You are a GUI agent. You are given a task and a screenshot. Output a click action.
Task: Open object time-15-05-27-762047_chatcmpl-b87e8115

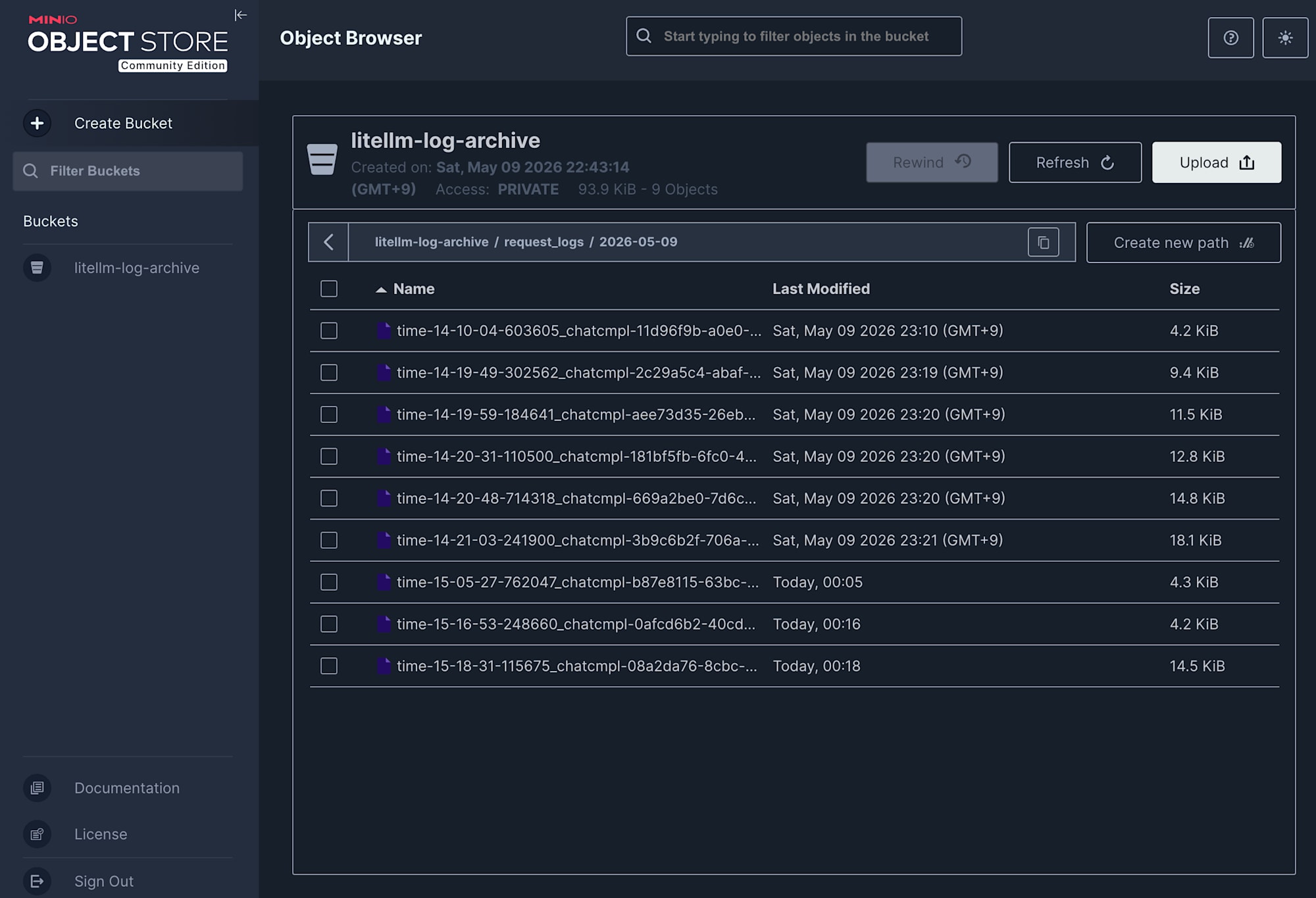coord(578,582)
